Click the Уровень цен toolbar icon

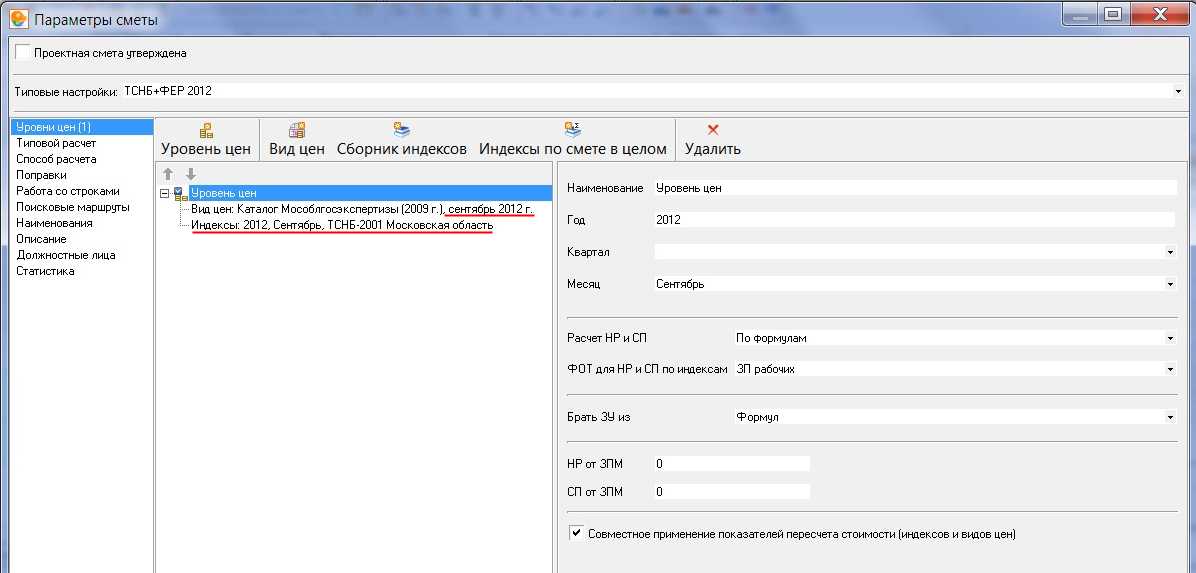pyautogui.click(x=206, y=130)
